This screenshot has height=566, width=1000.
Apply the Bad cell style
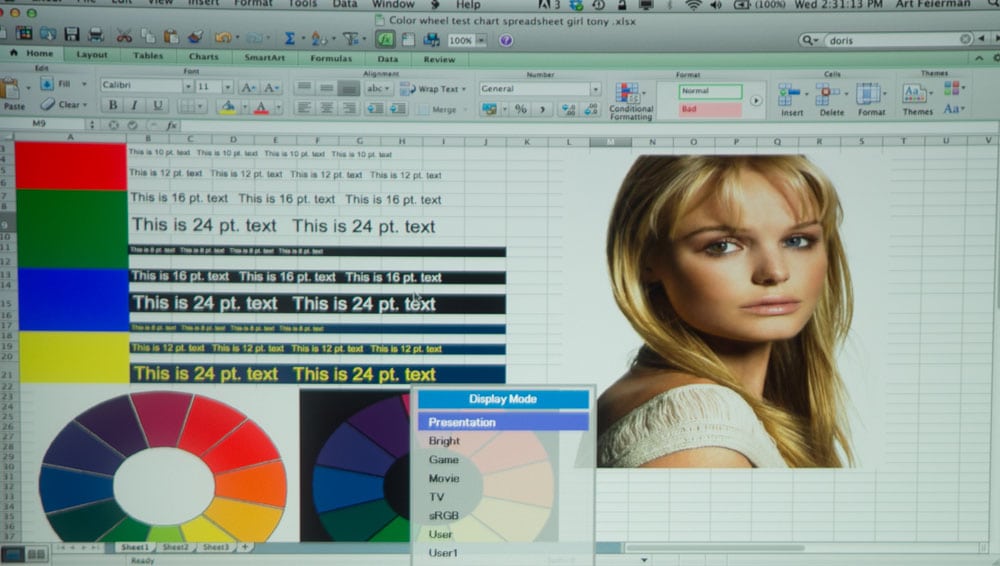click(x=710, y=109)
